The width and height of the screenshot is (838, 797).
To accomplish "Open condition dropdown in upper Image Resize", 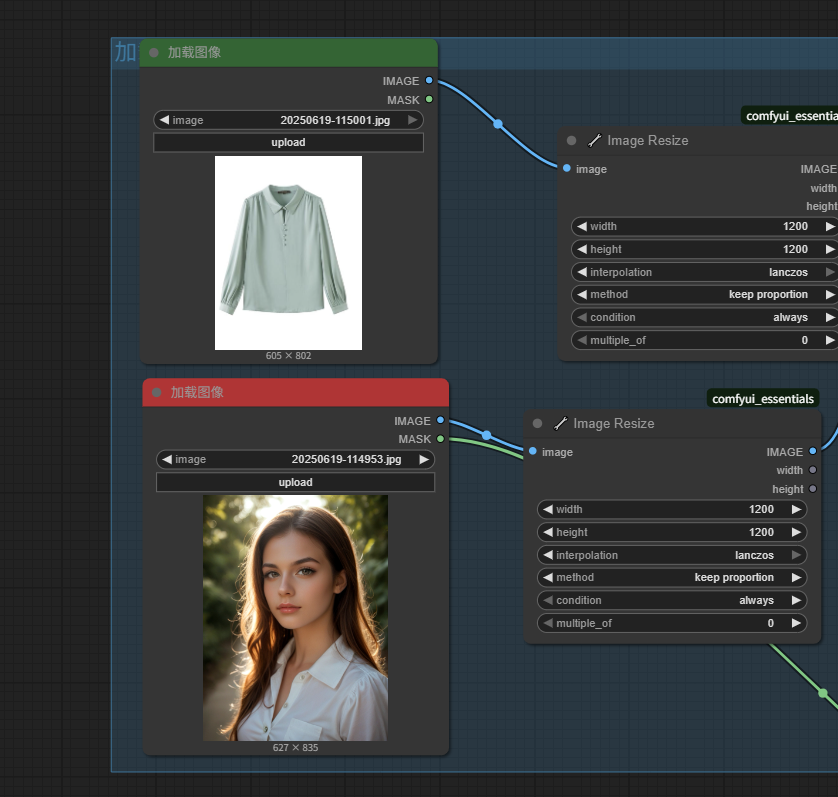I will [x=704, y=318].
